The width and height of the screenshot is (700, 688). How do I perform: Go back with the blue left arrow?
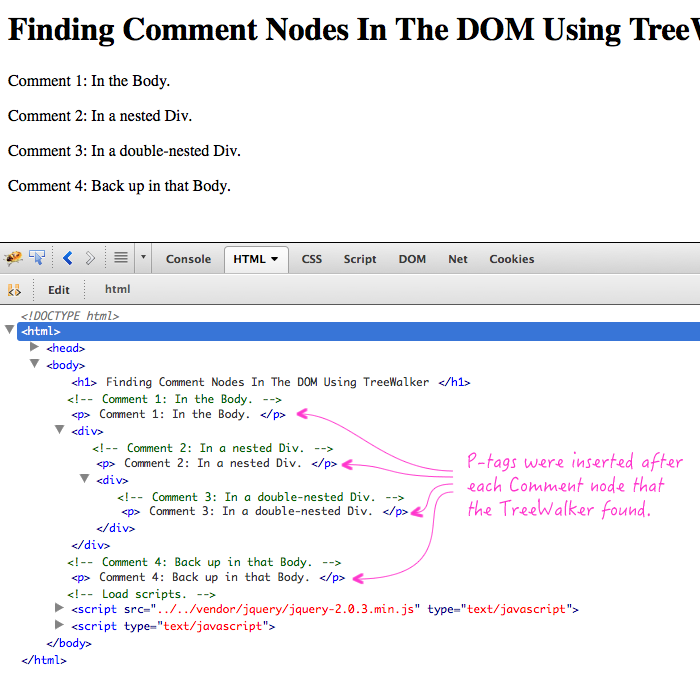[68, 258]
